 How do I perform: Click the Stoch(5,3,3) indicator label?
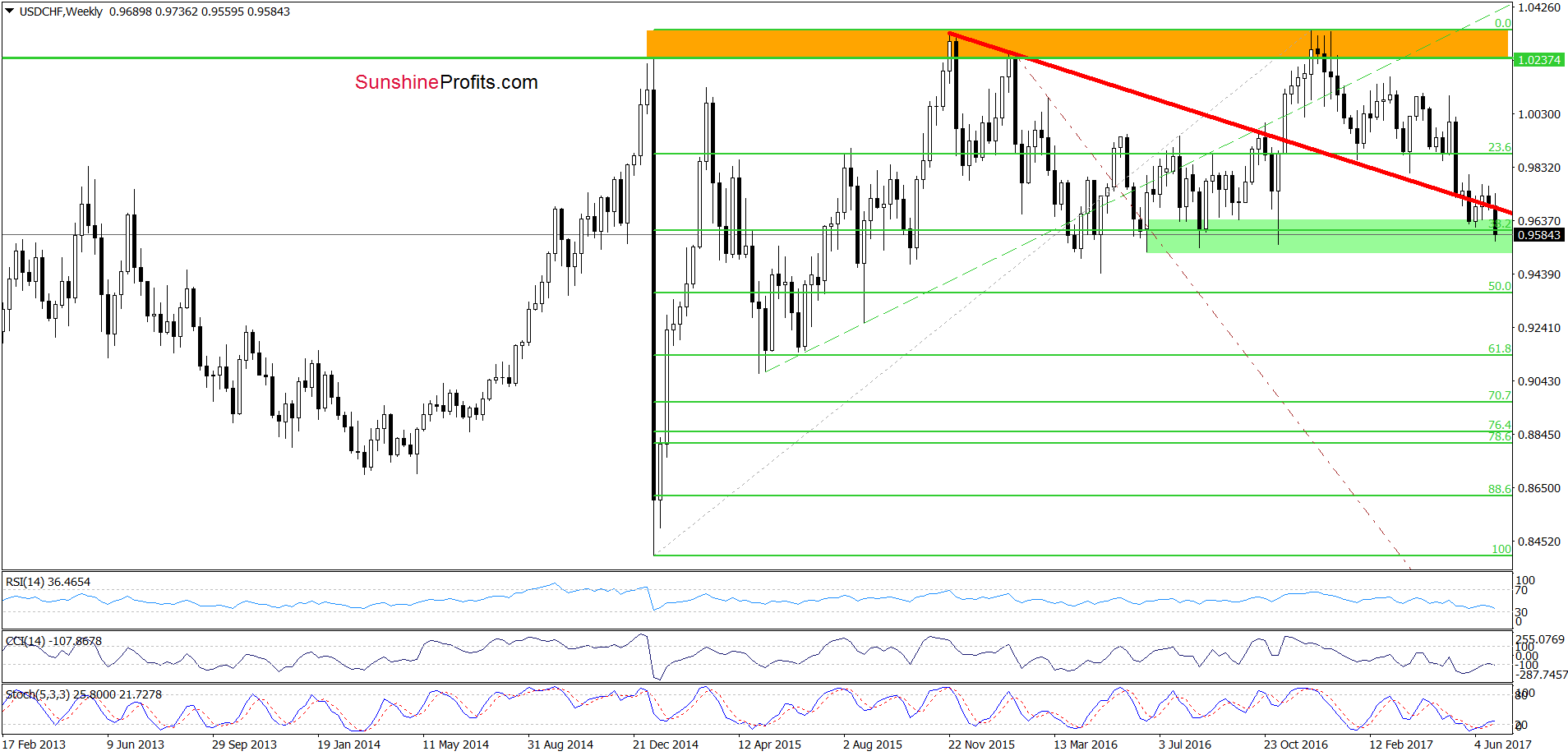[x=84, y=694]
